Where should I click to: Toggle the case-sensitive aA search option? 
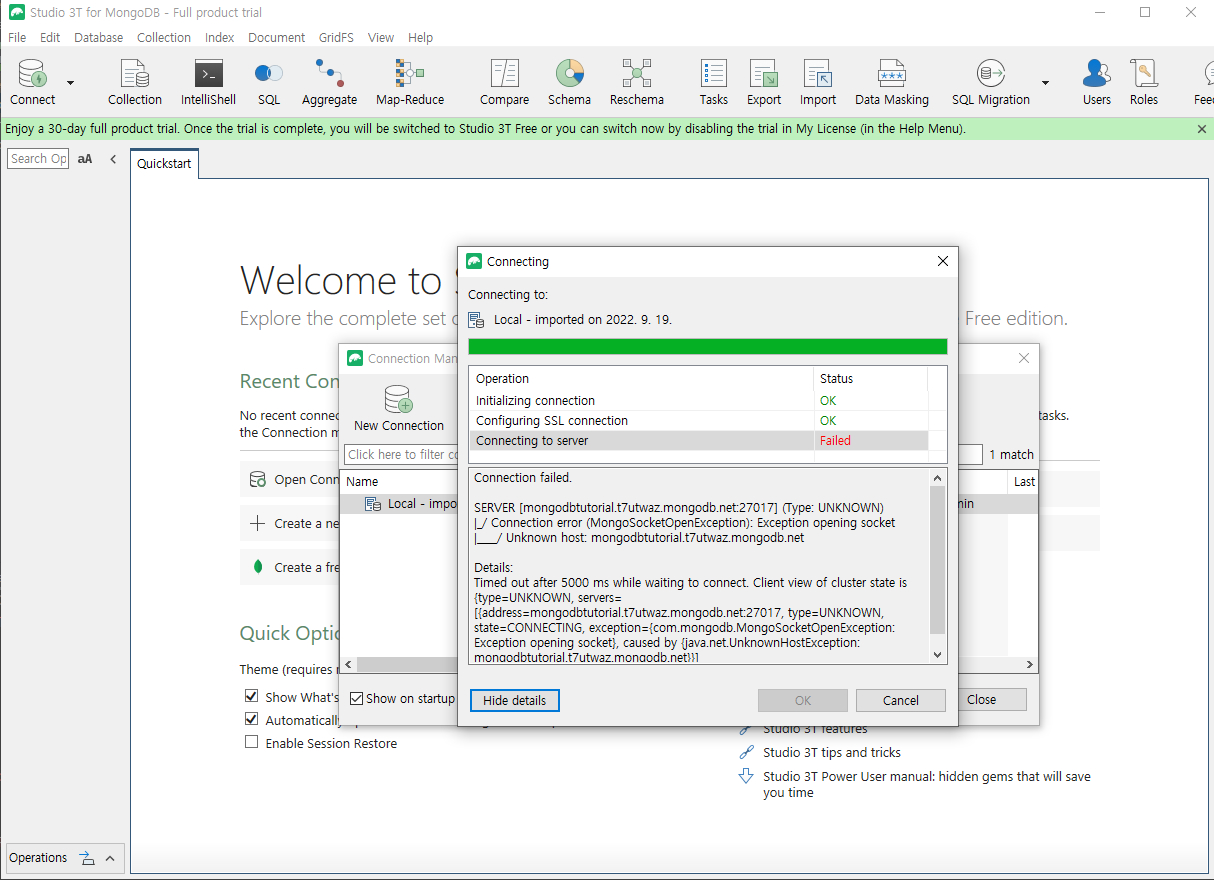(x=85, y=159)
